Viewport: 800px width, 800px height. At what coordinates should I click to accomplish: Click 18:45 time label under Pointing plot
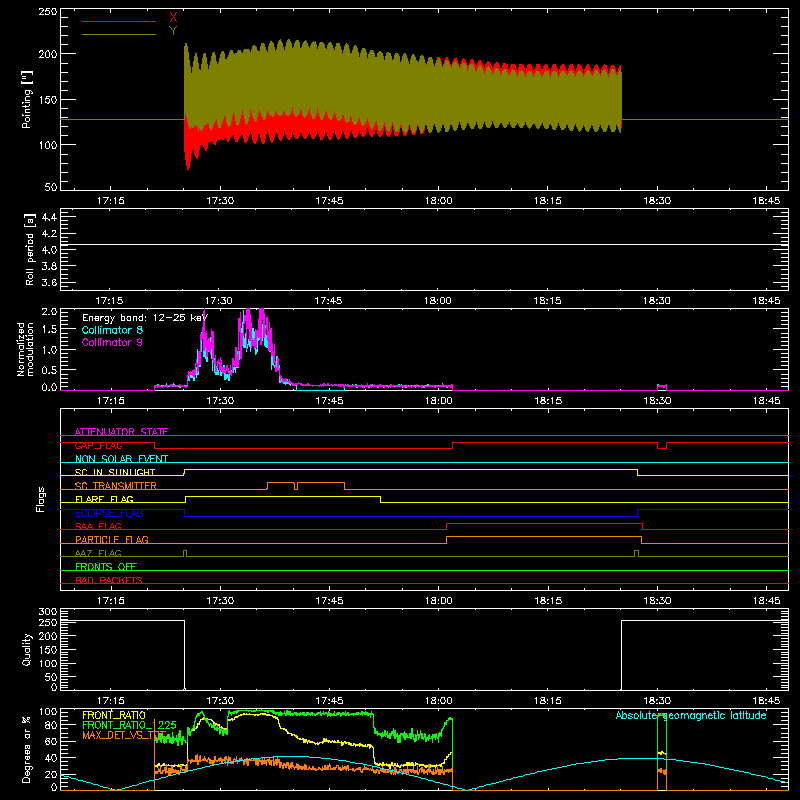pos(766,201)
